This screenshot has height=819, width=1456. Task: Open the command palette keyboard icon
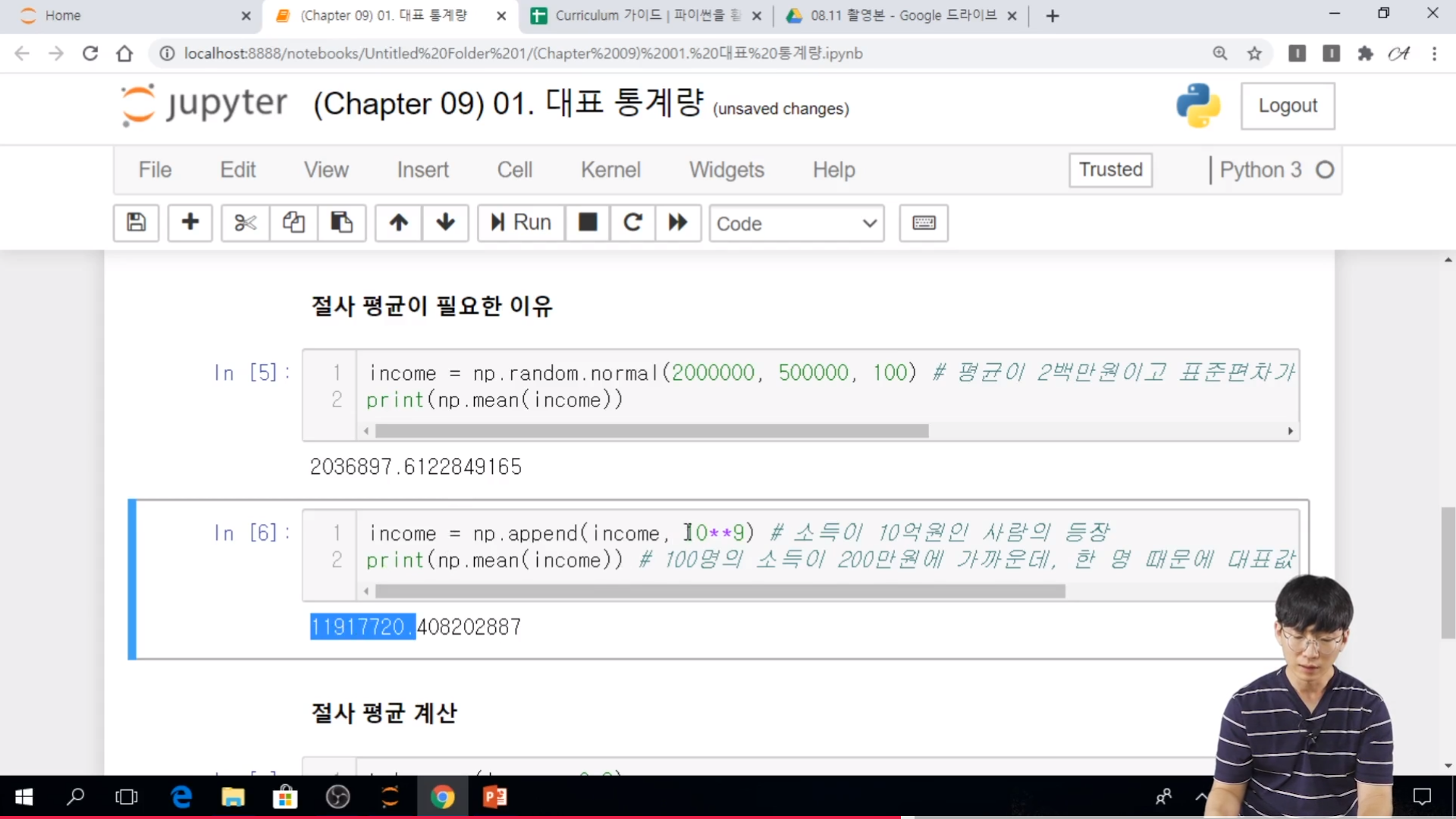pyautogui.click(x=923, y=223)
